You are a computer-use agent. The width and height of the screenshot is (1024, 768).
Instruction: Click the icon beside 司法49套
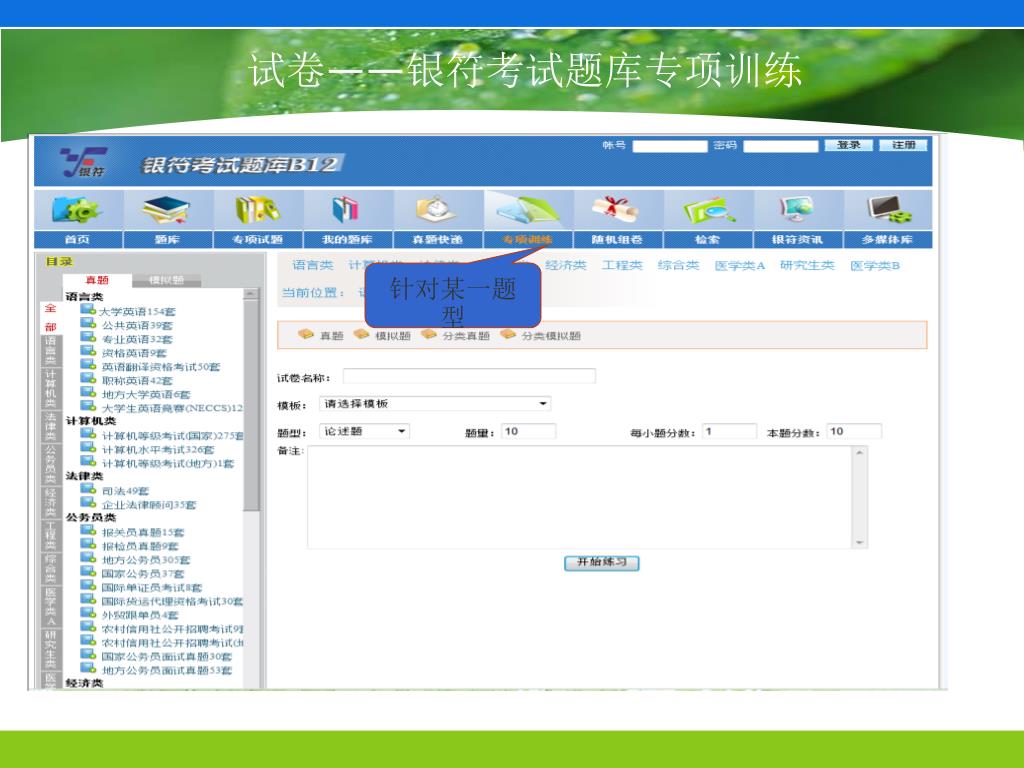(x=88, y=489)
